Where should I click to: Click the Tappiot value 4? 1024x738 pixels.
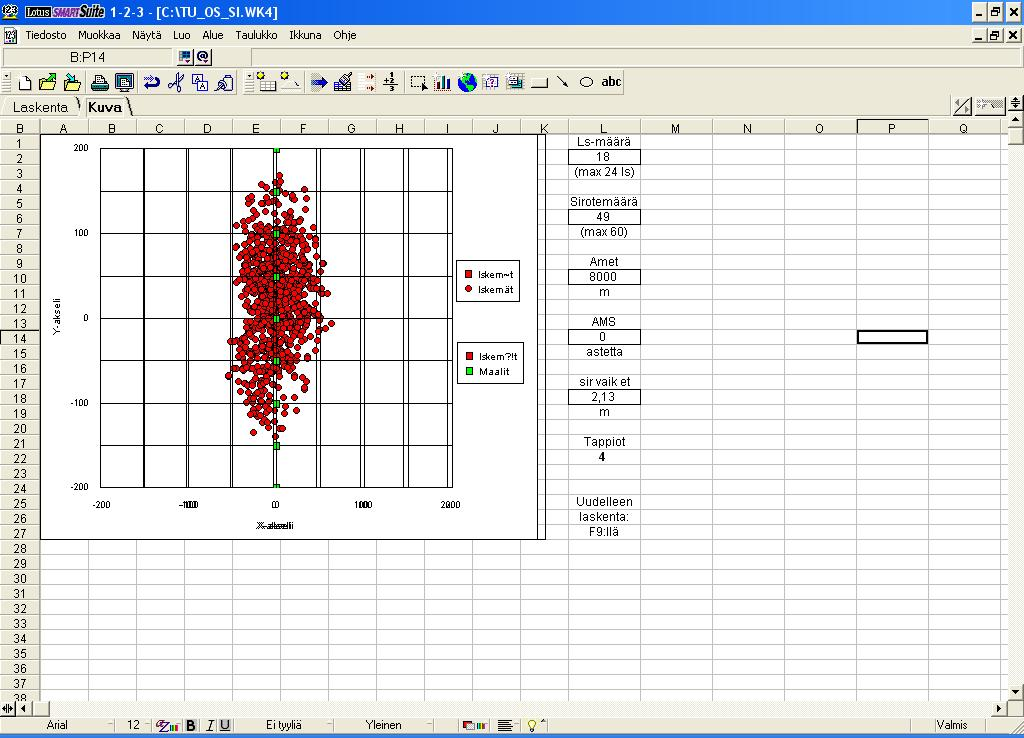click(601, 457)
